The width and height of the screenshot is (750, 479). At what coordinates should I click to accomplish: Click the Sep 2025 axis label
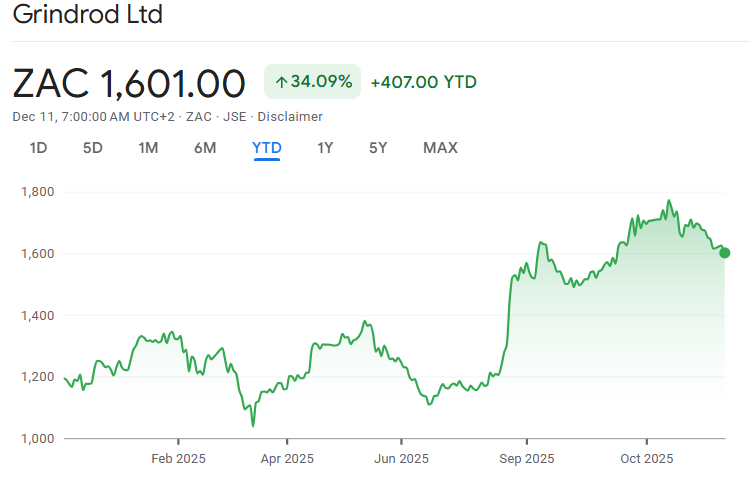pyautogui.click(x=526, y=459)
